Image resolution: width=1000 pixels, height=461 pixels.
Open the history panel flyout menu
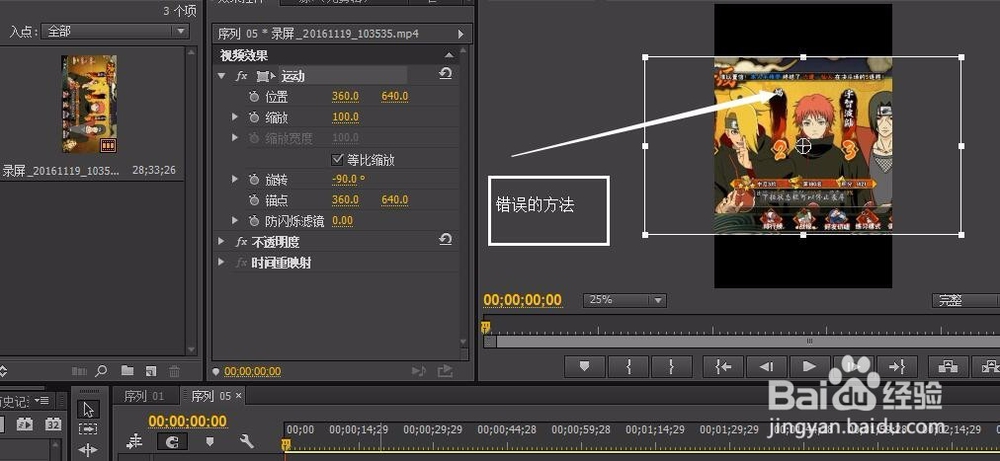[43, 400]
